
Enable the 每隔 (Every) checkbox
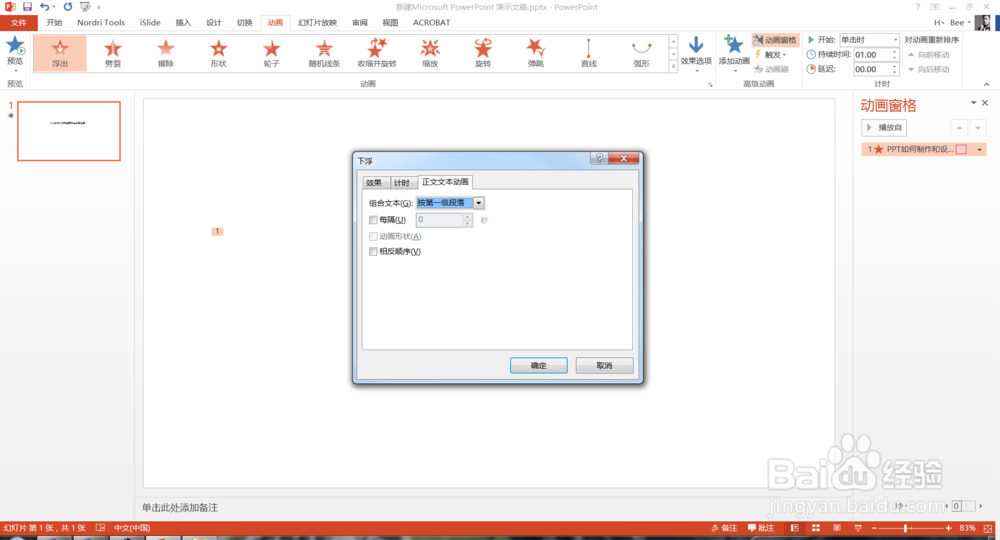(373, 220)
